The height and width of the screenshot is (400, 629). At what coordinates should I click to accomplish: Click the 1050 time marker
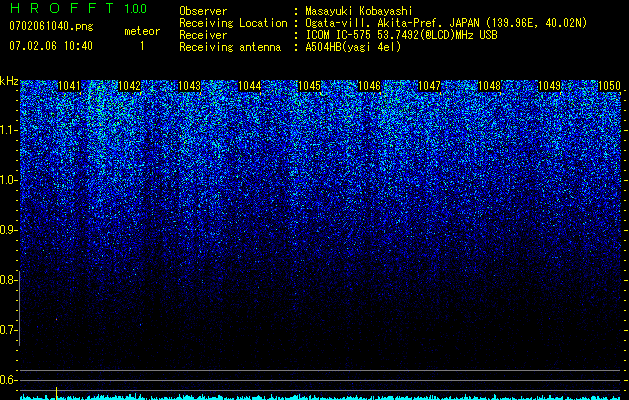609,86
